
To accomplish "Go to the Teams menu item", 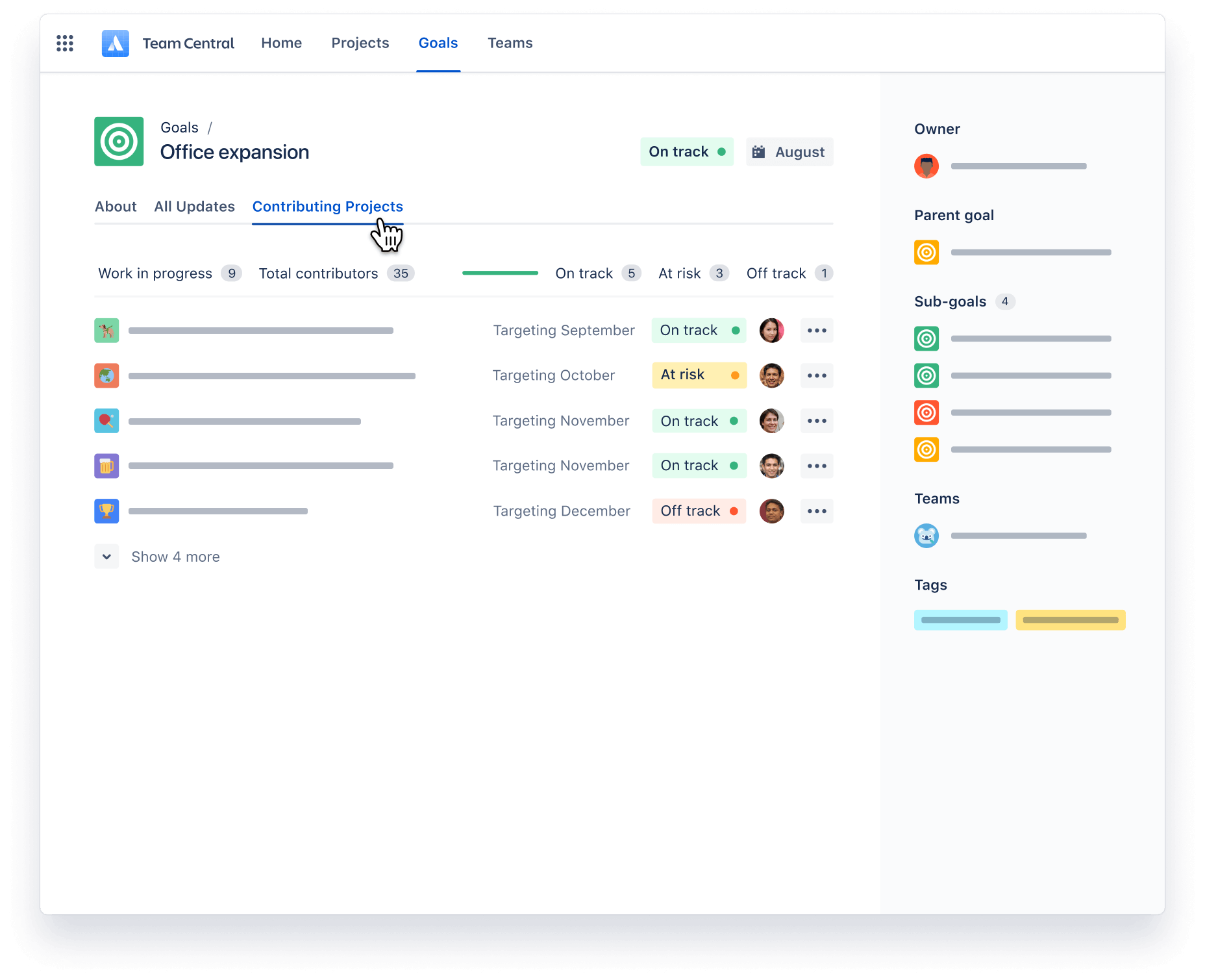I will coord(510,43).
